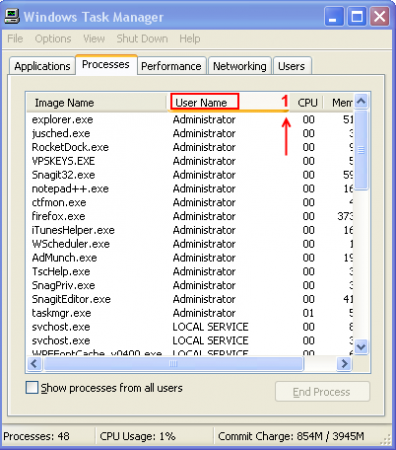
Task: Click the 01 CPU value for taskmgr.exe
Action: coord(308,313)
